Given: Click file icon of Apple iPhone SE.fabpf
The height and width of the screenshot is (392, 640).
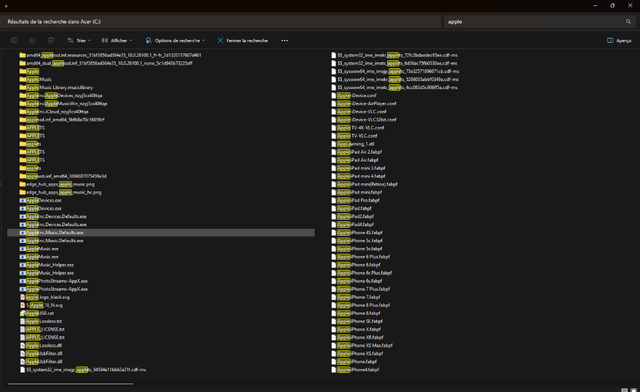Looking at the screenshot, I should tap(334, 321).
